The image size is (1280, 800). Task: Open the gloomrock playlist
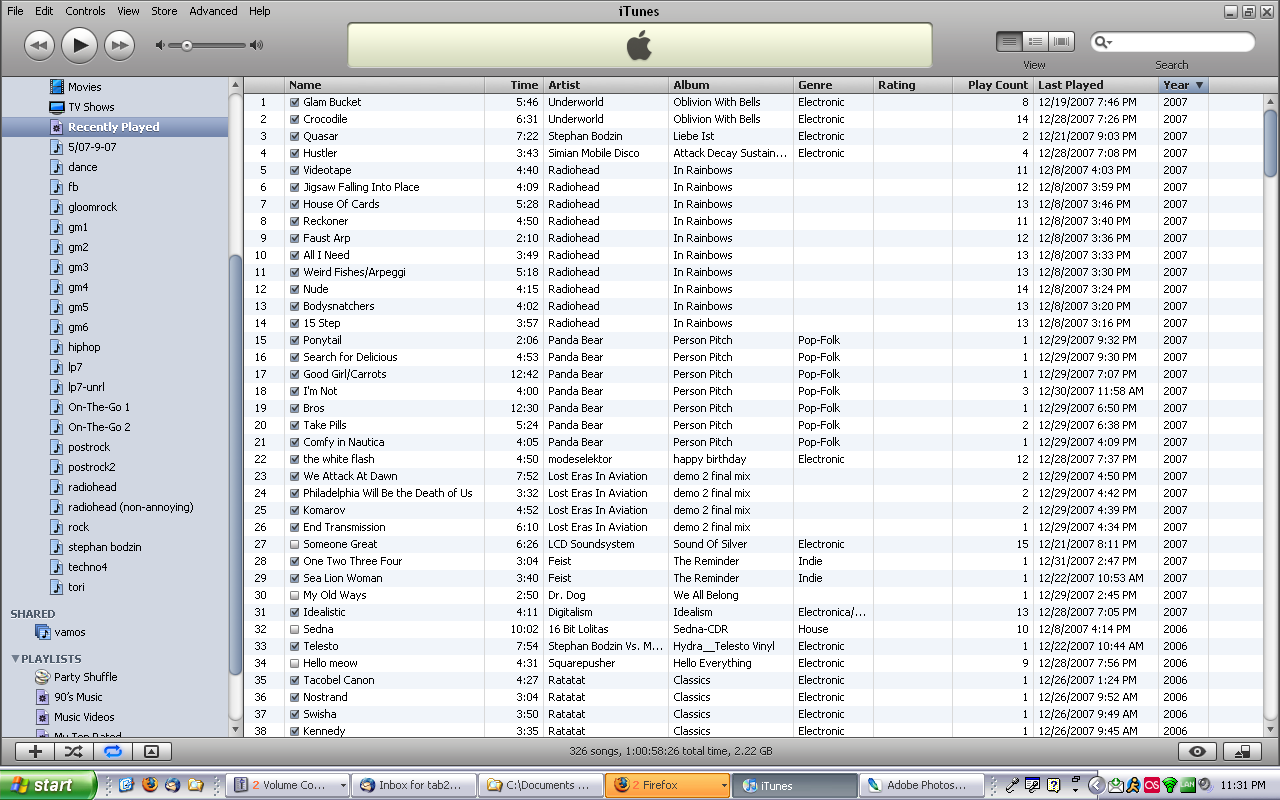(x=92, y=207)
